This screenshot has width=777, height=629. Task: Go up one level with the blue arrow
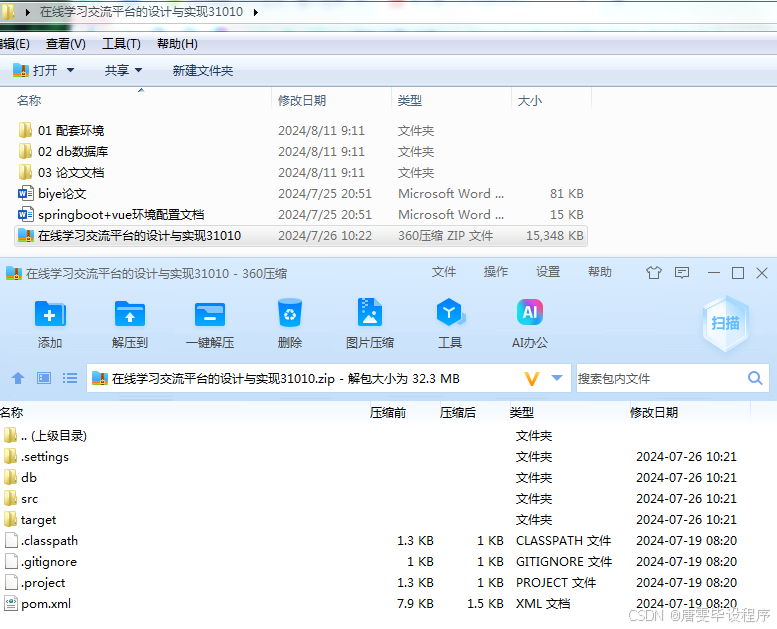pyautogui.click(x=18, y=378)
